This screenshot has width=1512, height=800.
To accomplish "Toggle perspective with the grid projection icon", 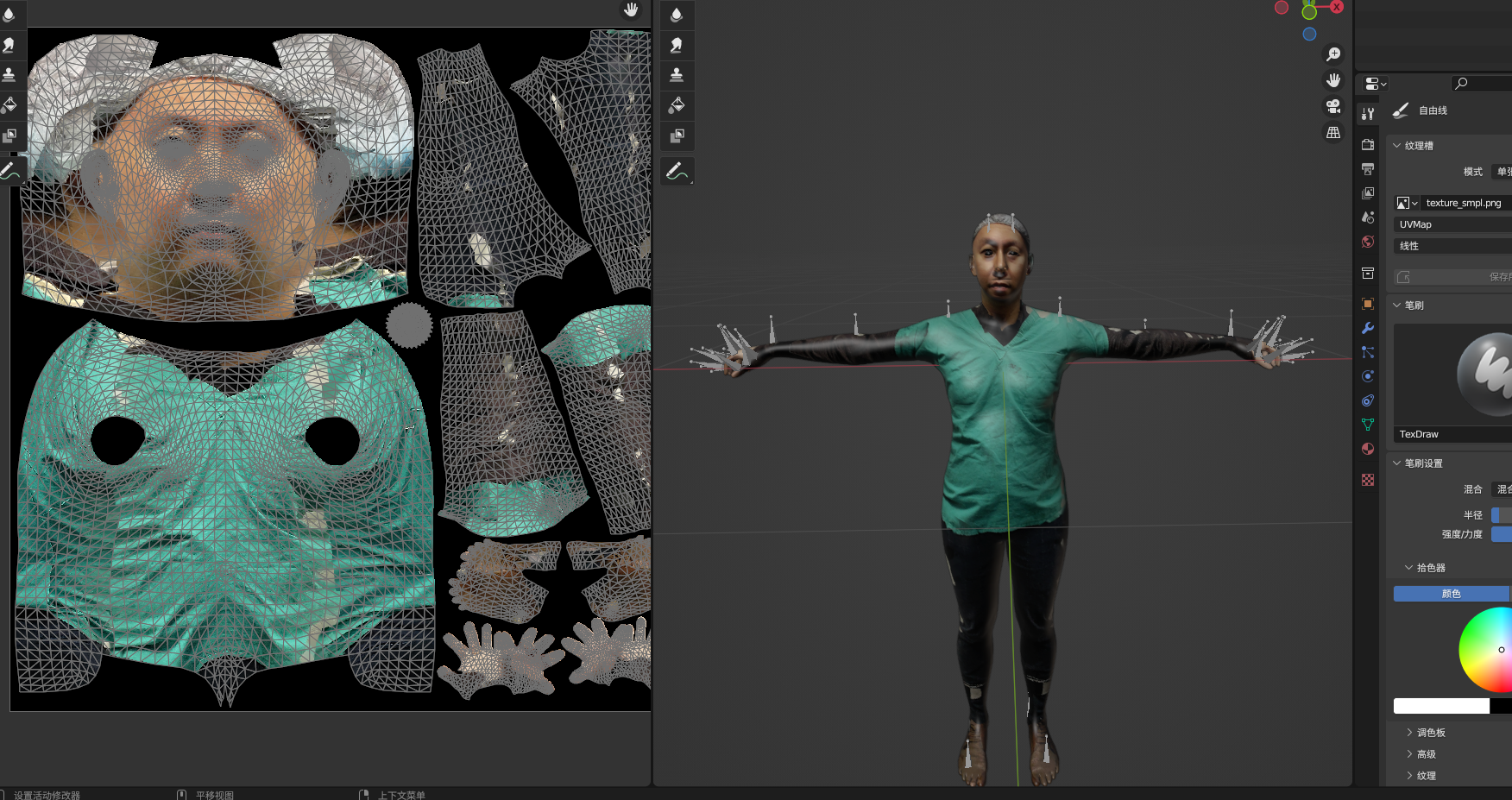I will pyautogui.click(x=1333, y=131).
